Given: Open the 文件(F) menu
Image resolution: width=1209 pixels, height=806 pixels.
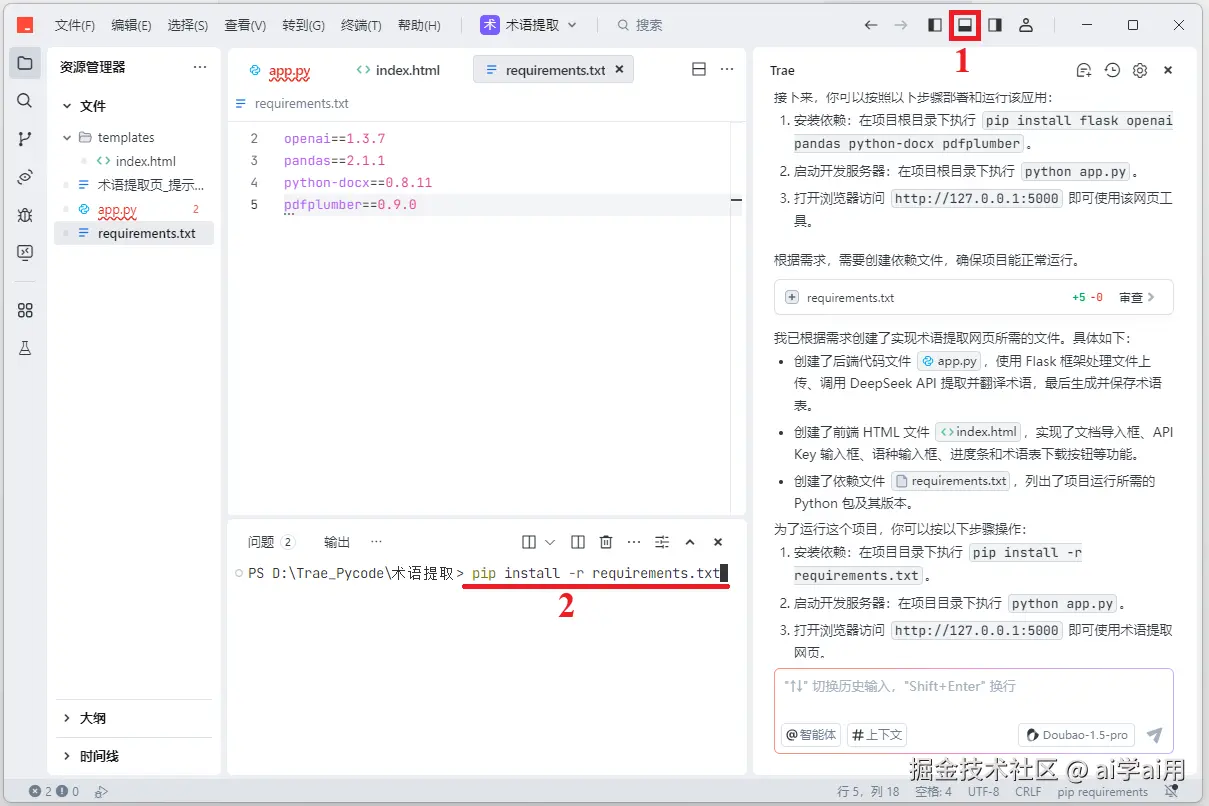Looking at the screenshot, I should click(75, 25).
